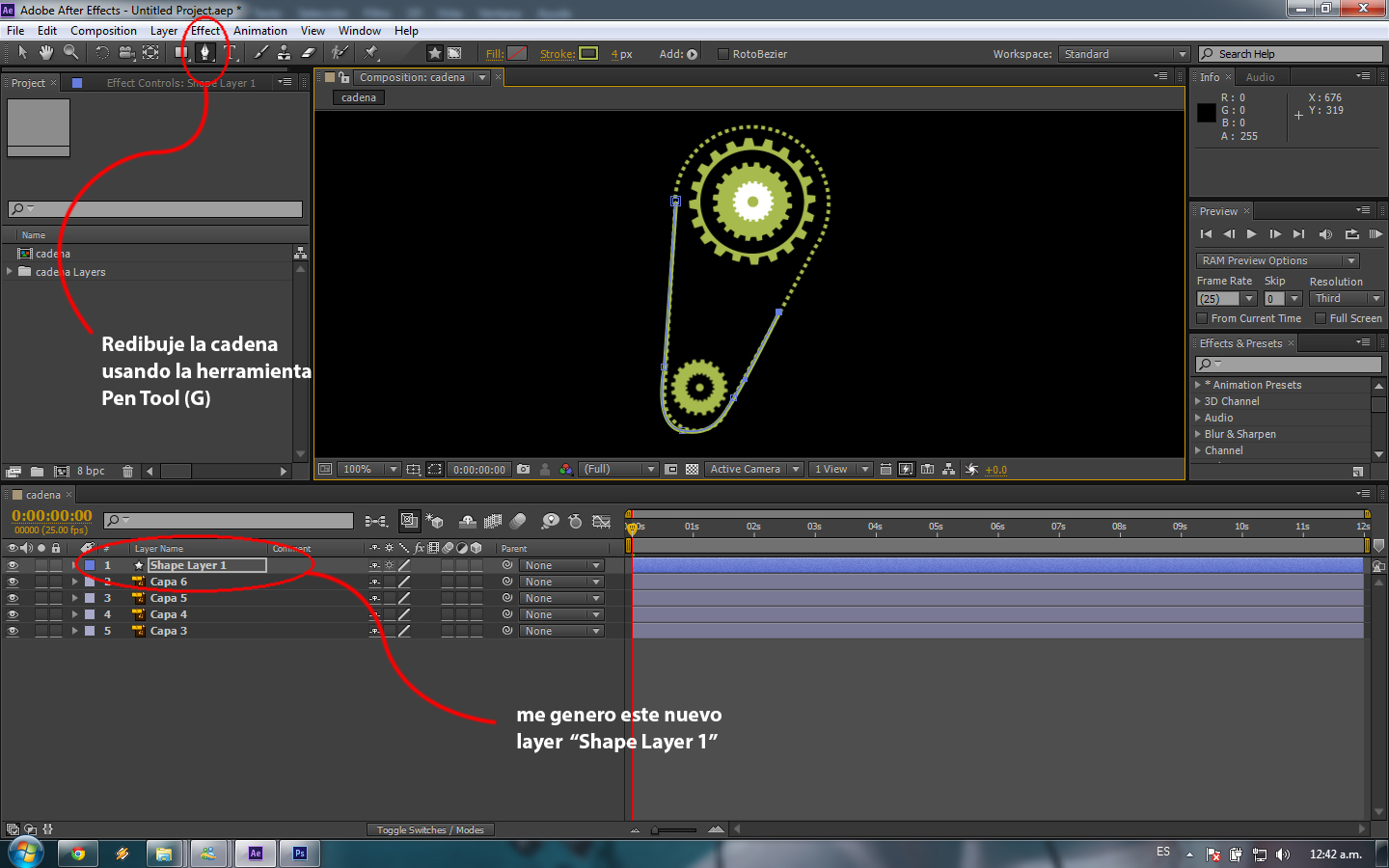Open the Active Camera view dropdown

[x=753, y=470]
